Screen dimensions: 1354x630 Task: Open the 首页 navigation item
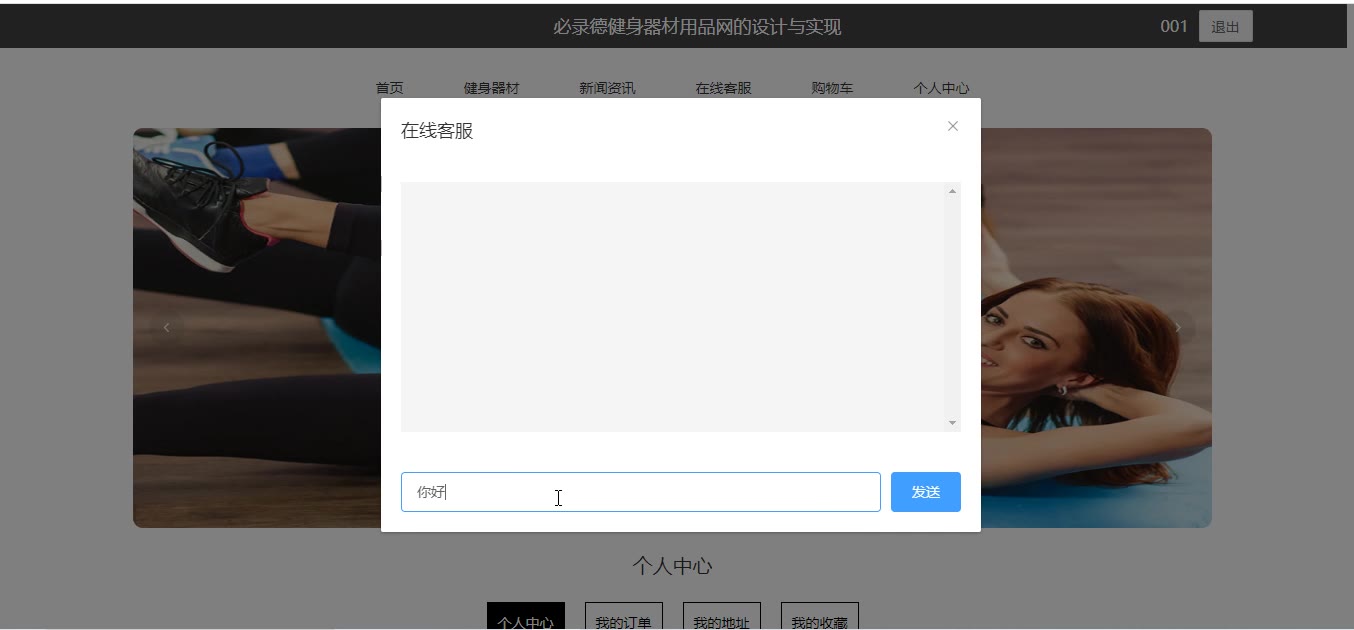[x=390, y=88]
